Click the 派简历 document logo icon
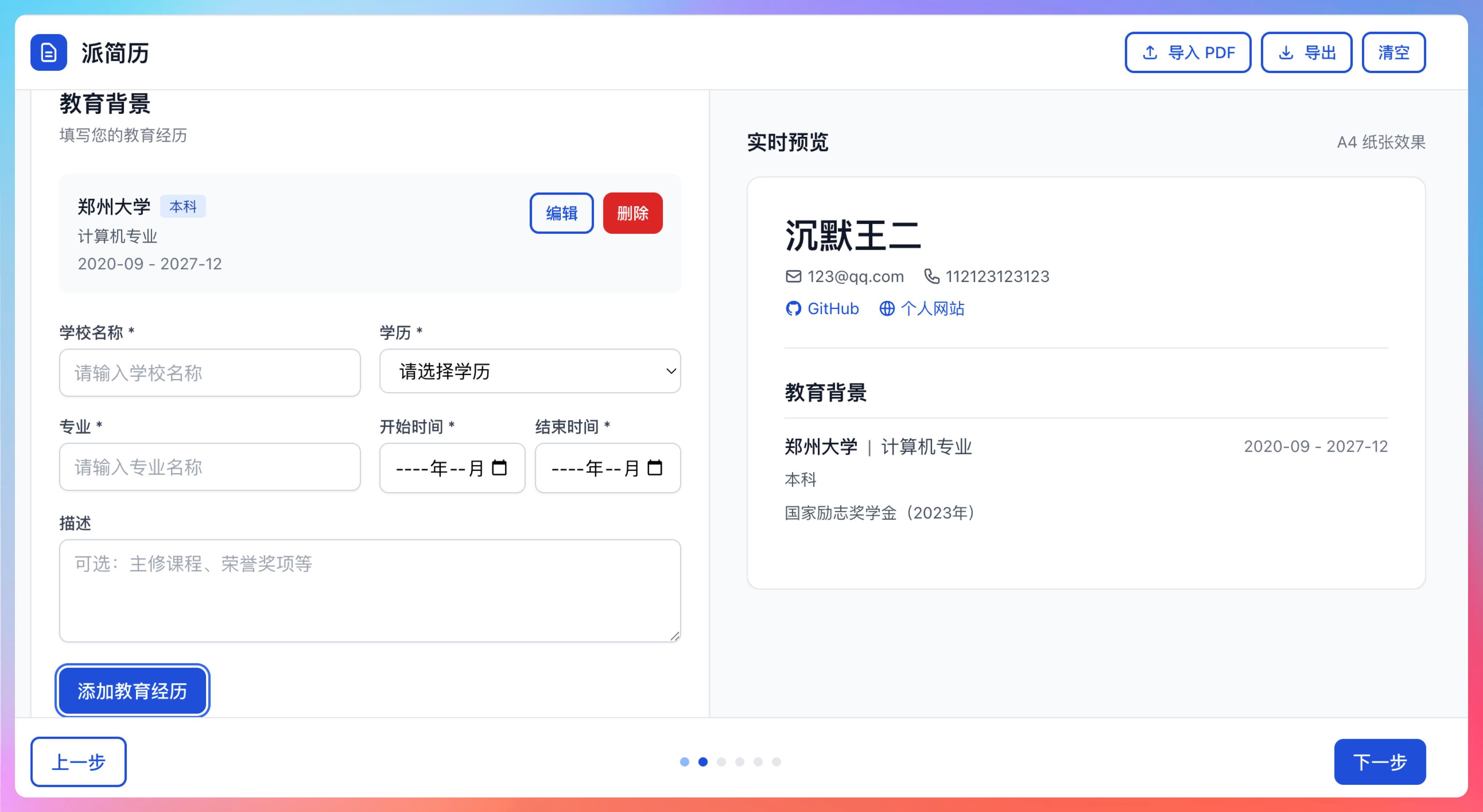 pyautogui.click(x=48, y=52)
